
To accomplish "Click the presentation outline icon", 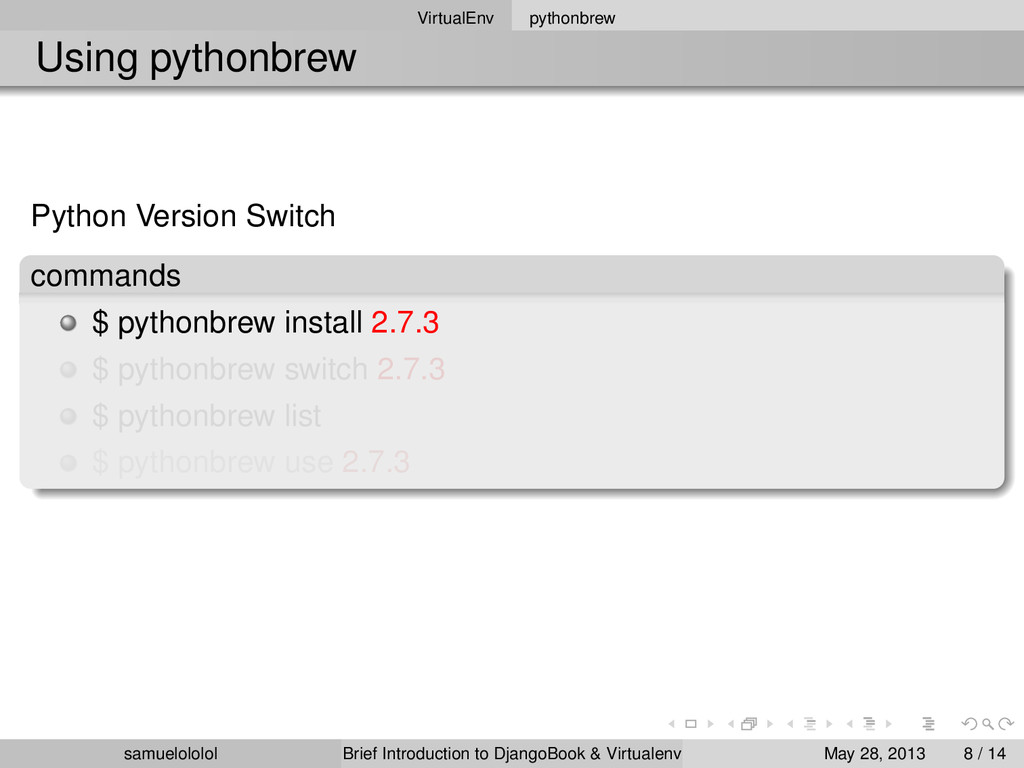I will pyautogui.click(x=928, y=724).
